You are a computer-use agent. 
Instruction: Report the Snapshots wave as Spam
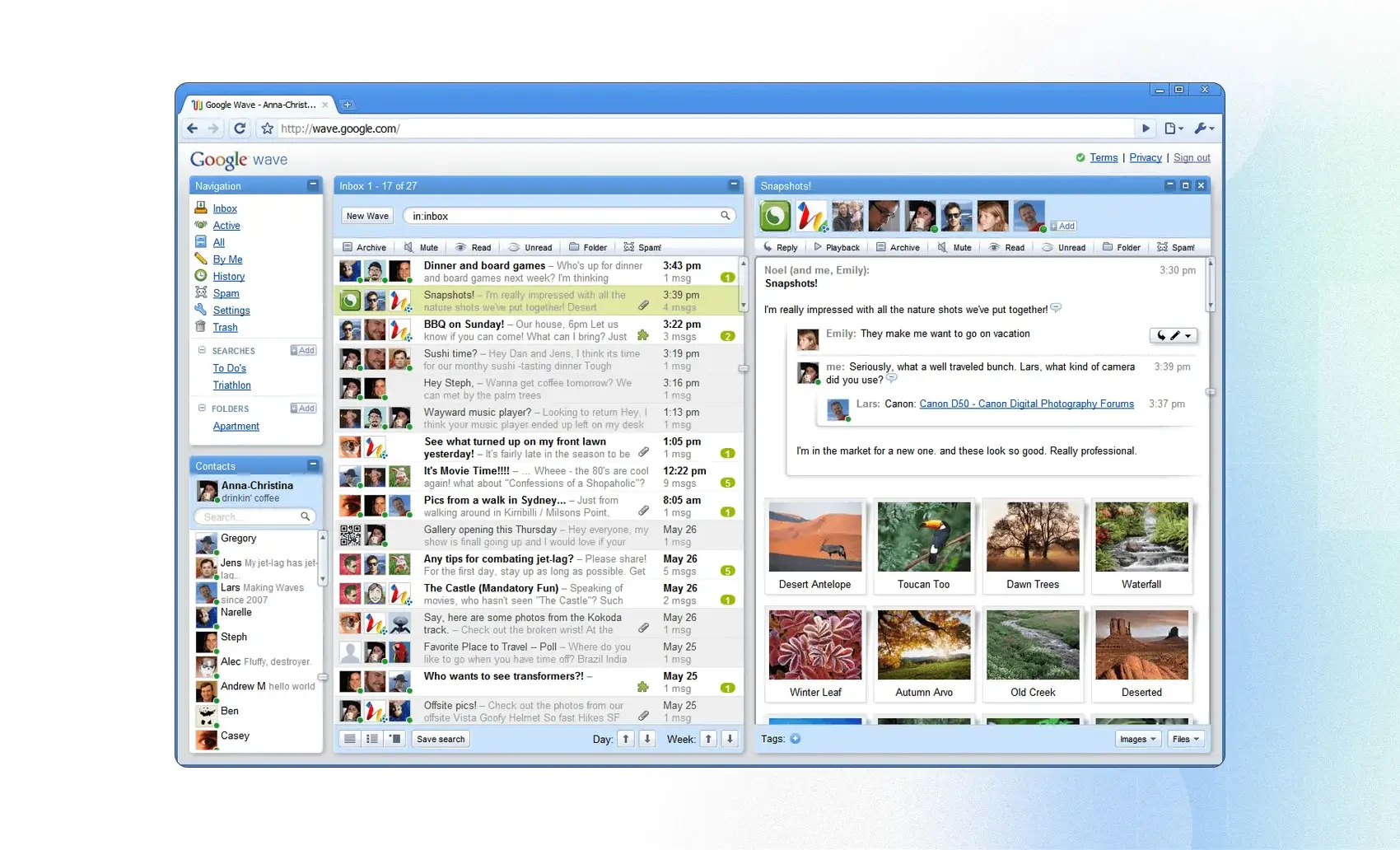click(1176, 247)
